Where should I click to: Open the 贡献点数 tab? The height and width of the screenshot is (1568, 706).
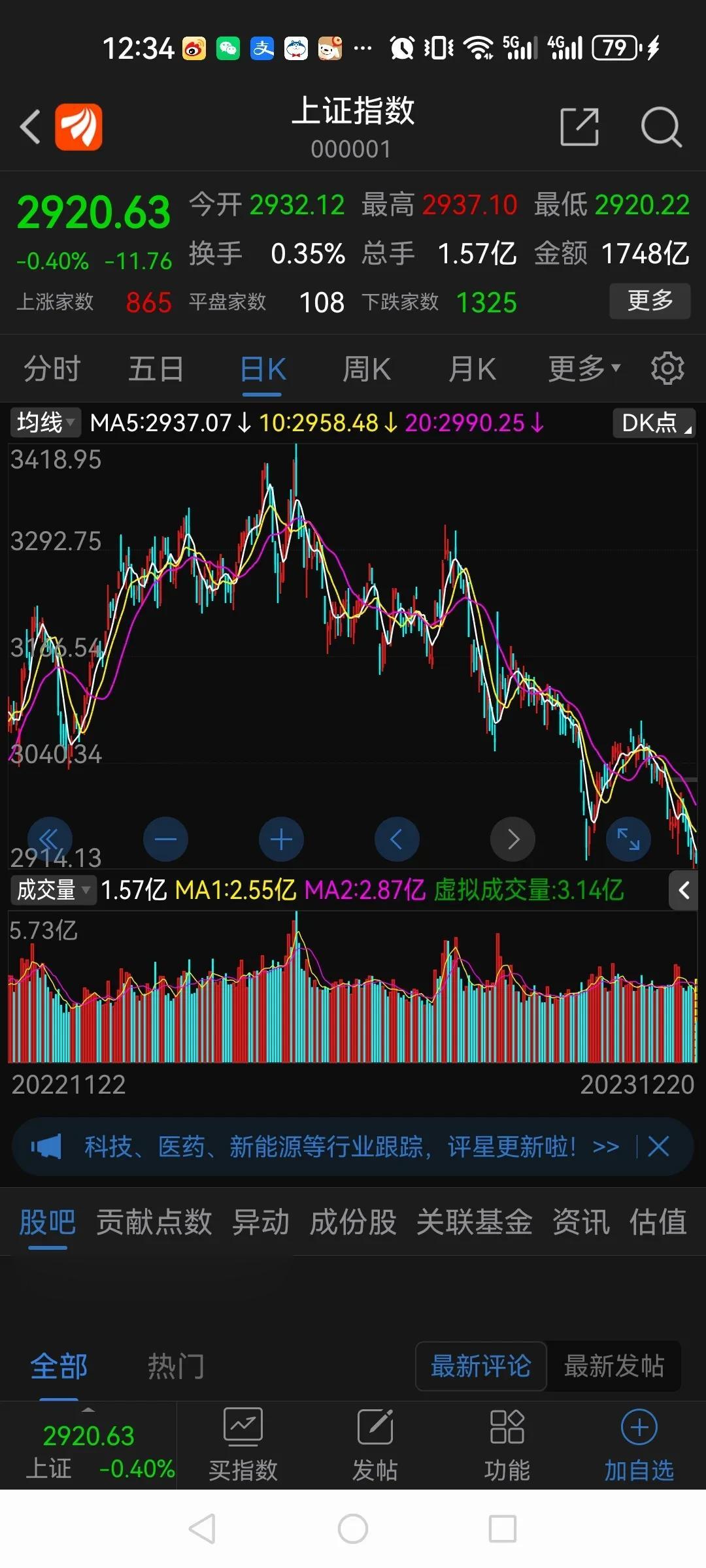154,1222
